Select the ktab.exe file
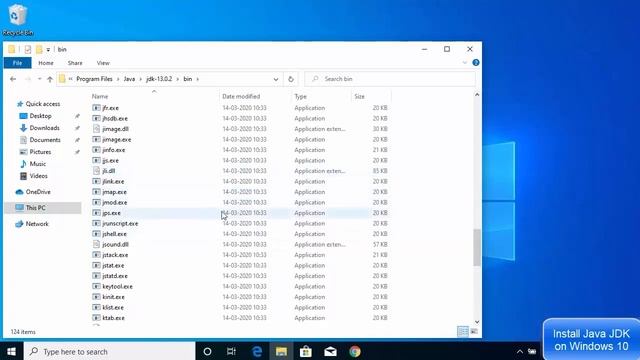 [x=113, y=318]
